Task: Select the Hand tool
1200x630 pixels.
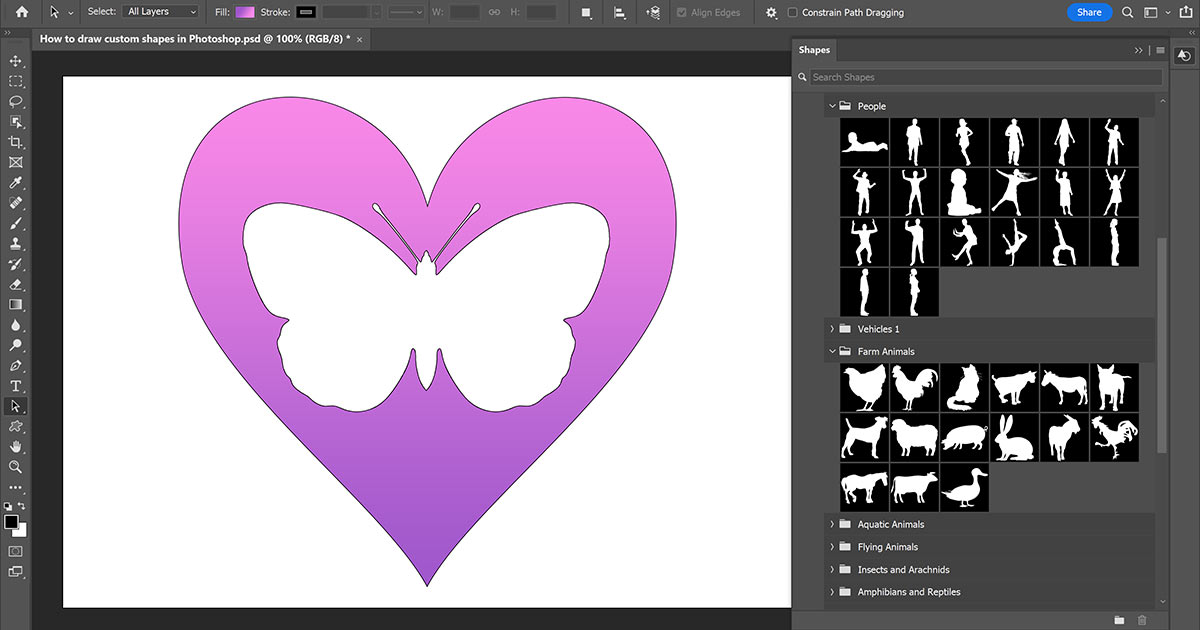Action: 15,447
